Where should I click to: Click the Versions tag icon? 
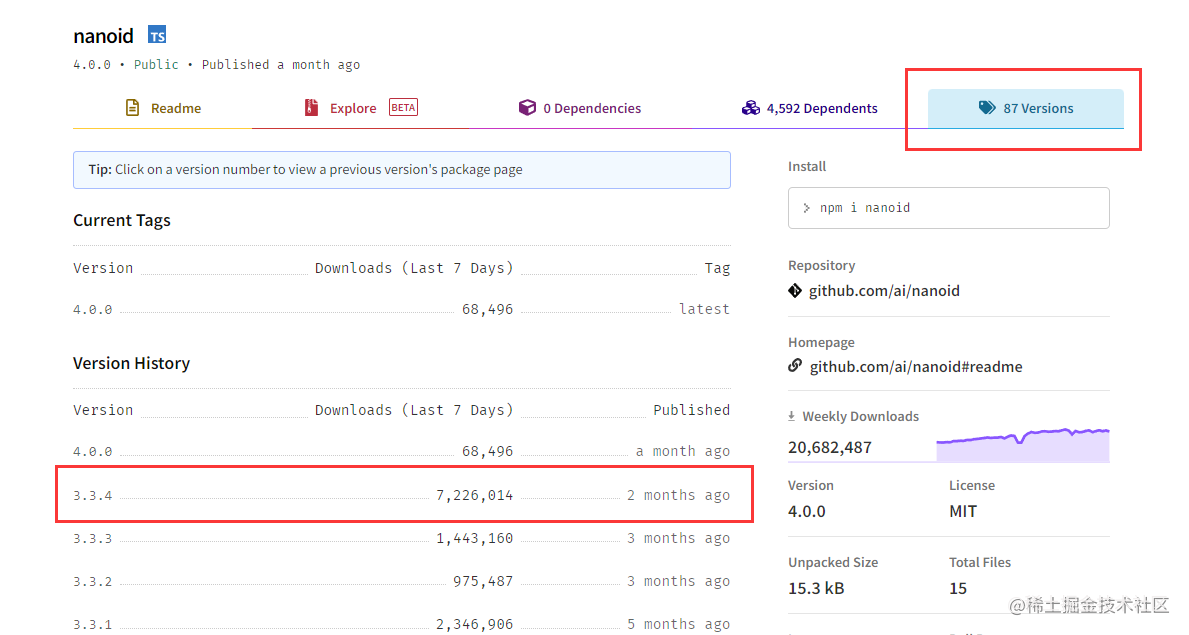pos(987,108)
